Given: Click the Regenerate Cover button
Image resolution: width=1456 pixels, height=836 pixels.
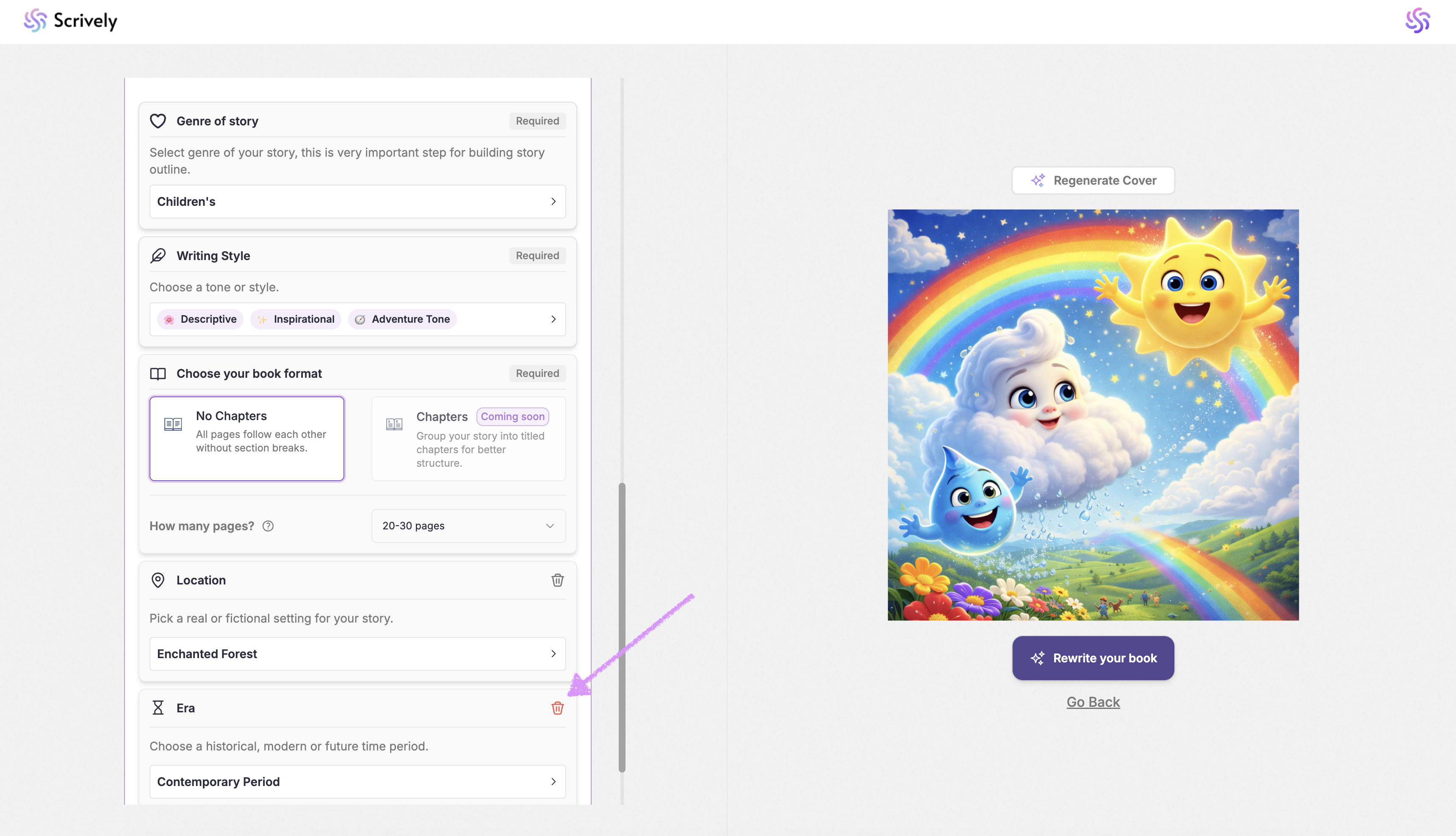Looking at the screenshot, I should [1093, 180].
